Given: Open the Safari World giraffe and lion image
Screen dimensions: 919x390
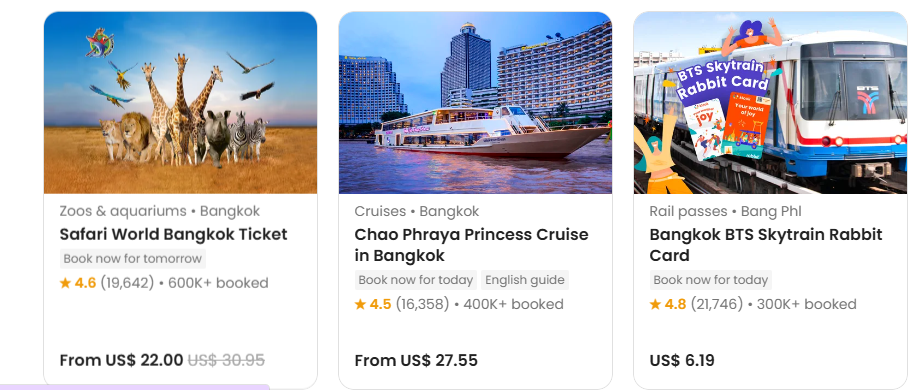Looking at the screenshot, I should 181,103.
